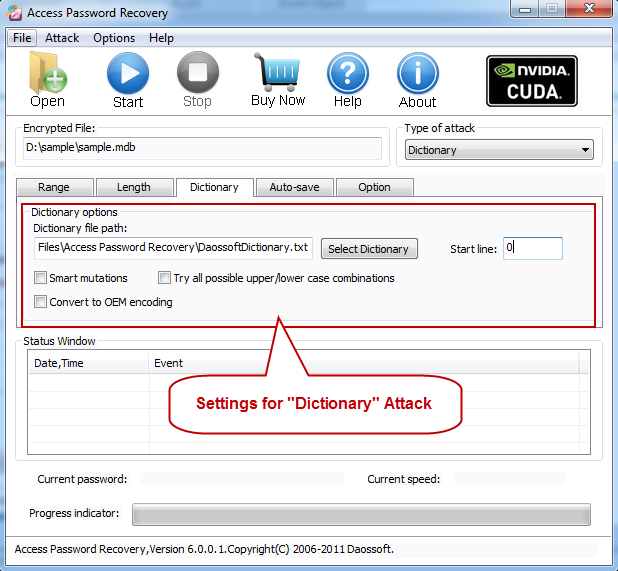Click the Current password label
Screen dimensions: 618x571
point(82,479)
